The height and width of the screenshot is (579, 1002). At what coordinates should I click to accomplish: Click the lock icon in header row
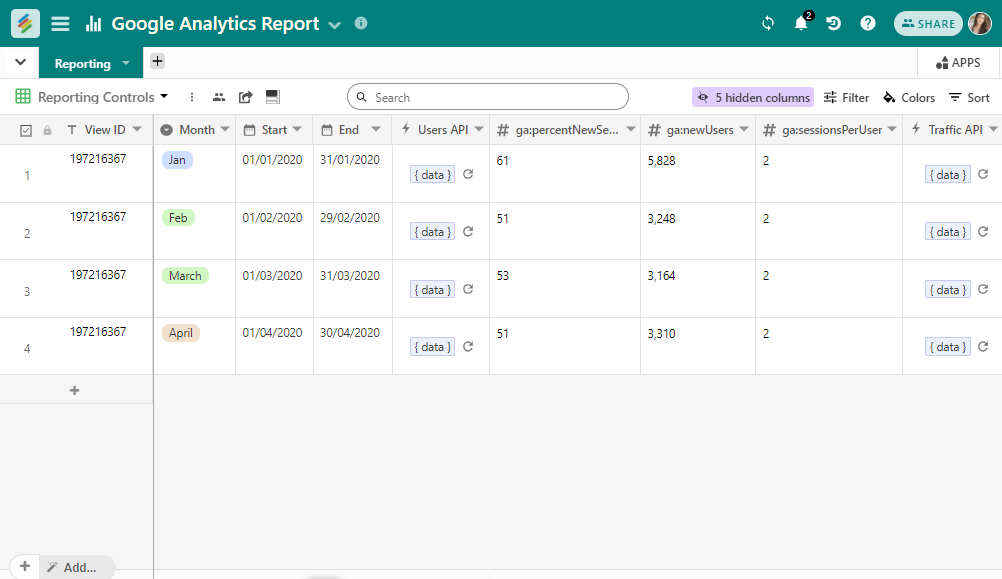(x=47, y=130)
